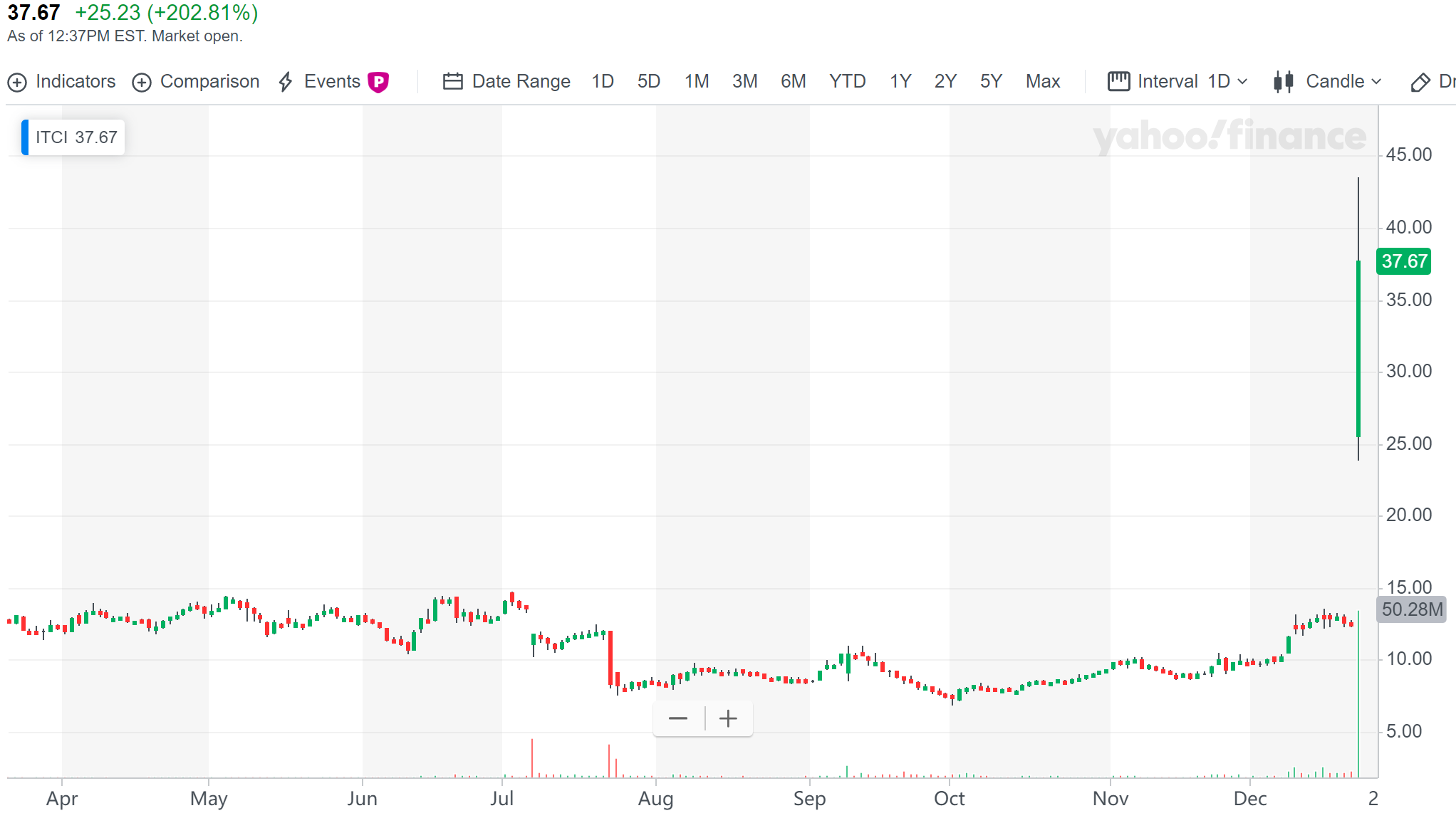Switch to the 5Y range

click(991, 82)
